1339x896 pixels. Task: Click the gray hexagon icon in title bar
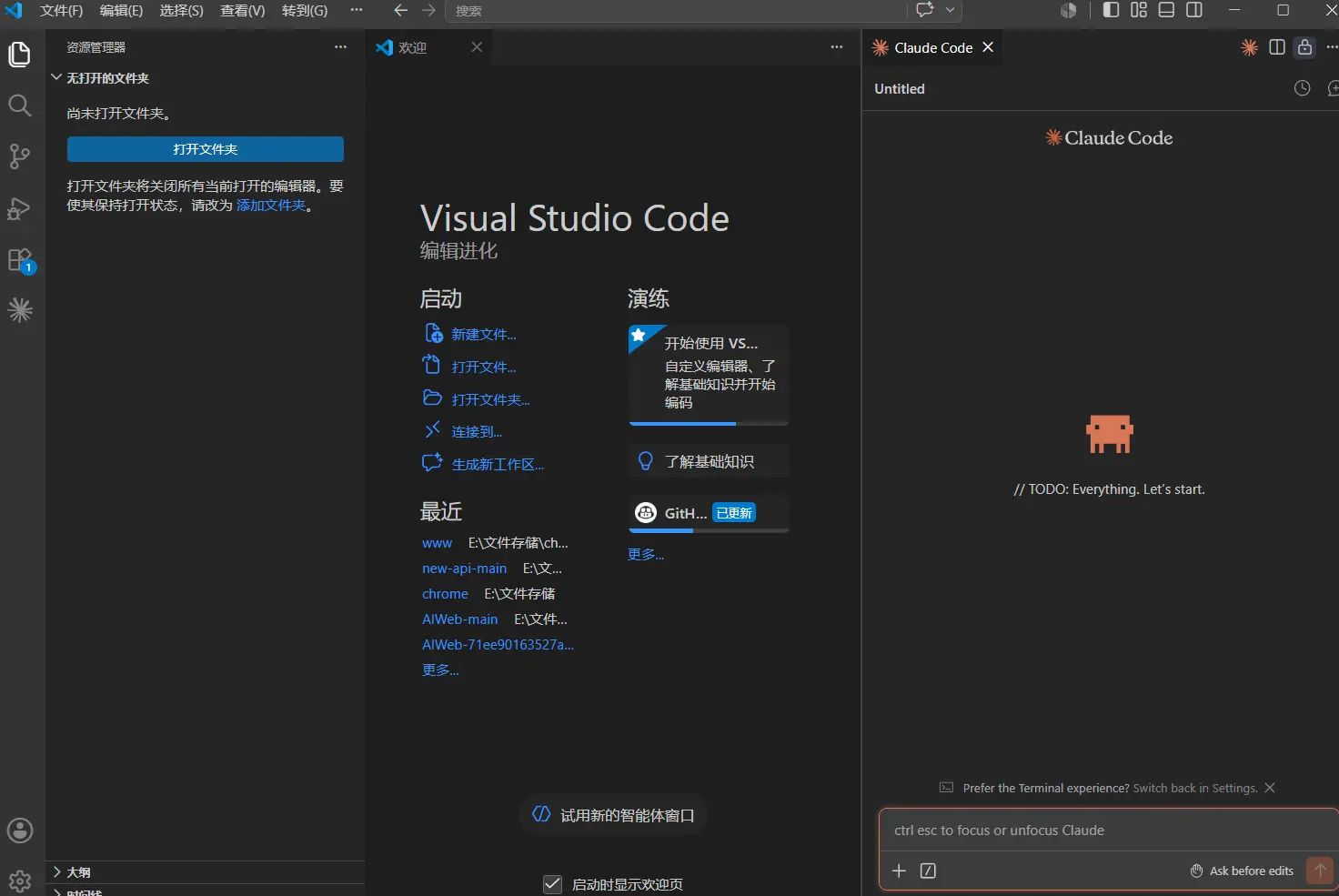pos(1069,10)
